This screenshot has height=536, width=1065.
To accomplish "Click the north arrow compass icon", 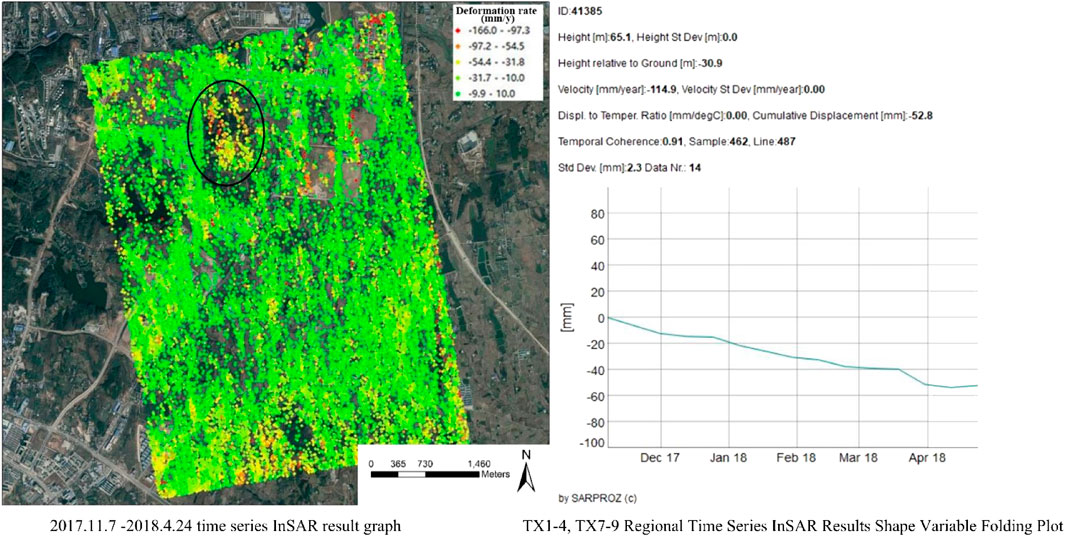I will tap(524, 470).
